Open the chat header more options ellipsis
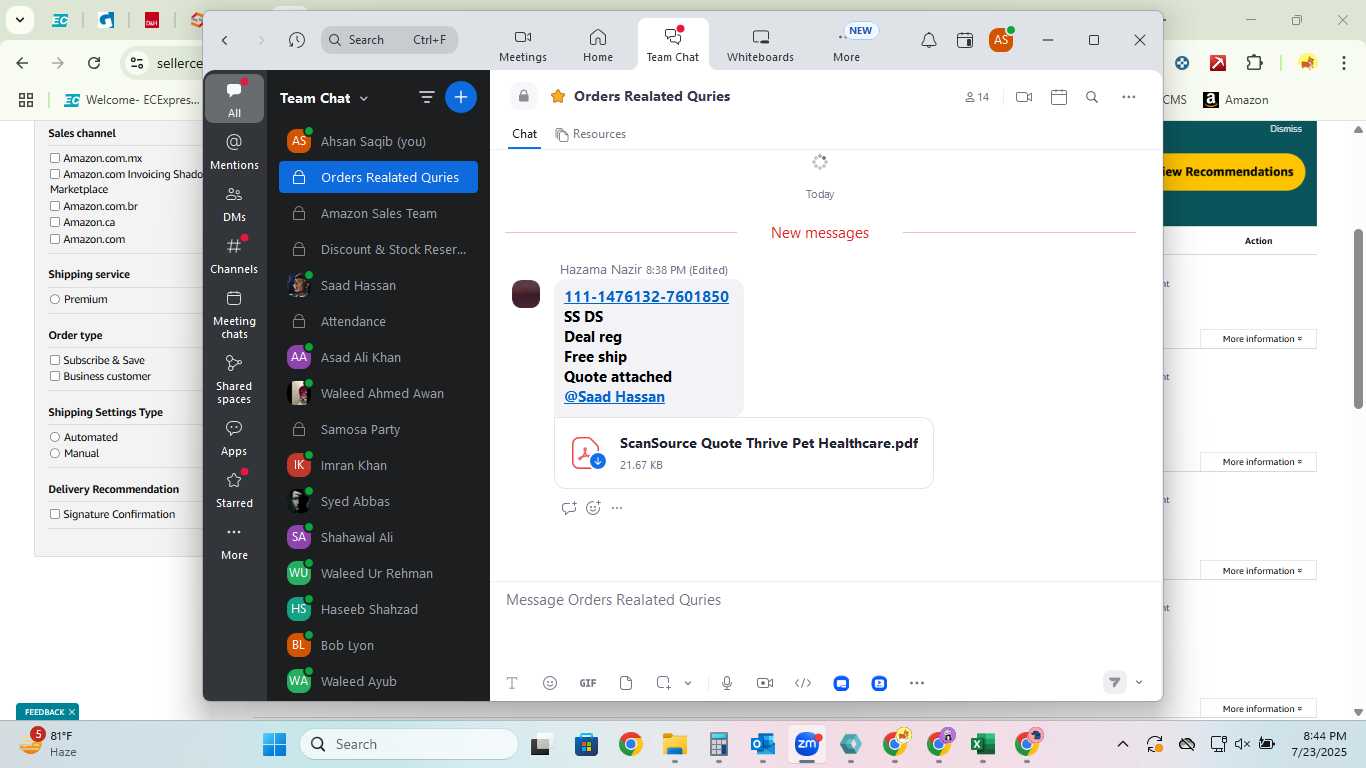The height and width of the screenshot is (768, 1366). pos(1129,97)
